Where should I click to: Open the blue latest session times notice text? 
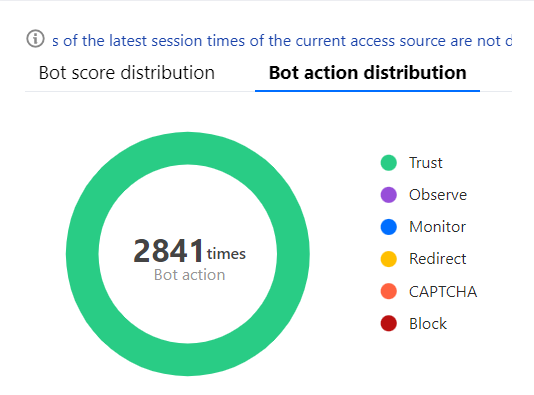(282, 41)
